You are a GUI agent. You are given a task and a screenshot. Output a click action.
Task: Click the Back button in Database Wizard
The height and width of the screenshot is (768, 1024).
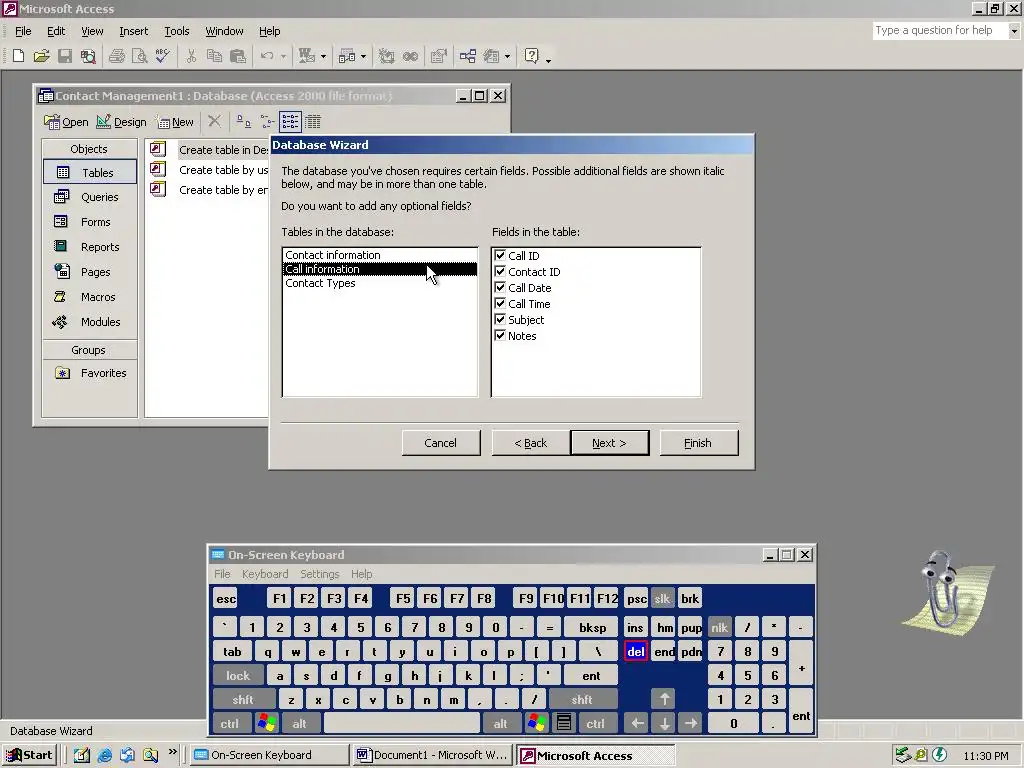[x=531, y=443]
